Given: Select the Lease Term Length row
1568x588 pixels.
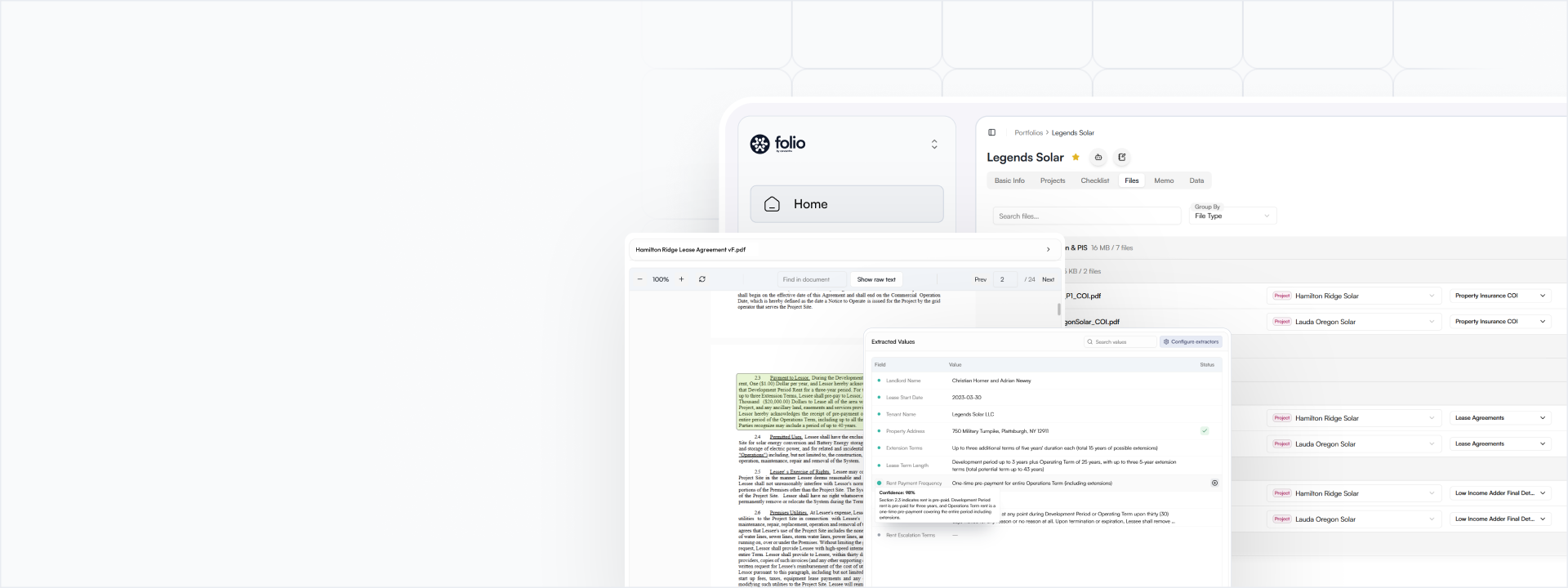Looking at the screenshot, I should [x=1047, y=465].
